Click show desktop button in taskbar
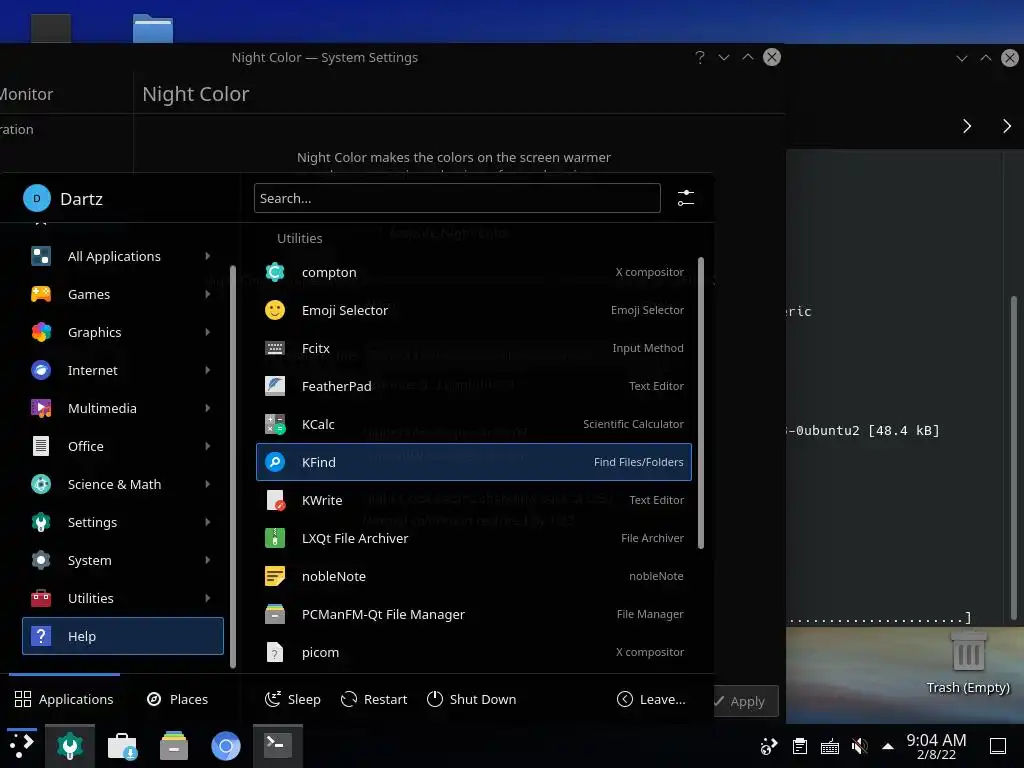 (998, 746)
